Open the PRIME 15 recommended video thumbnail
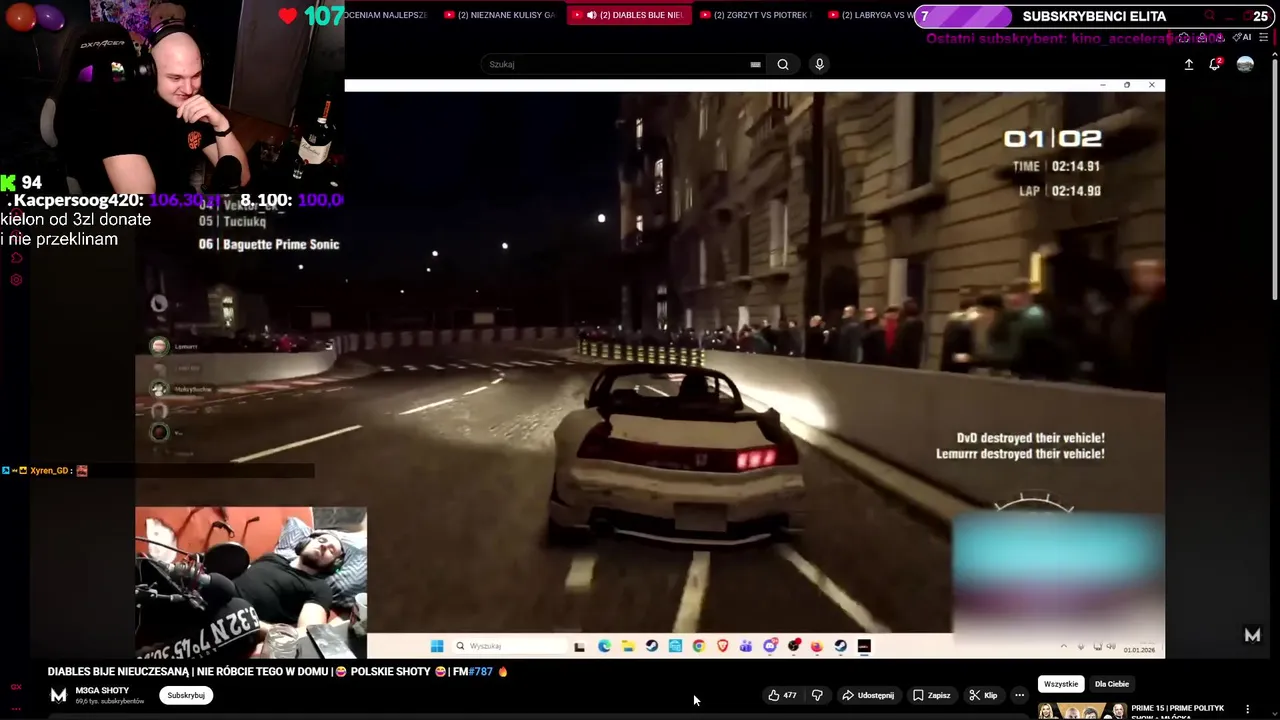 (1081, 711)
